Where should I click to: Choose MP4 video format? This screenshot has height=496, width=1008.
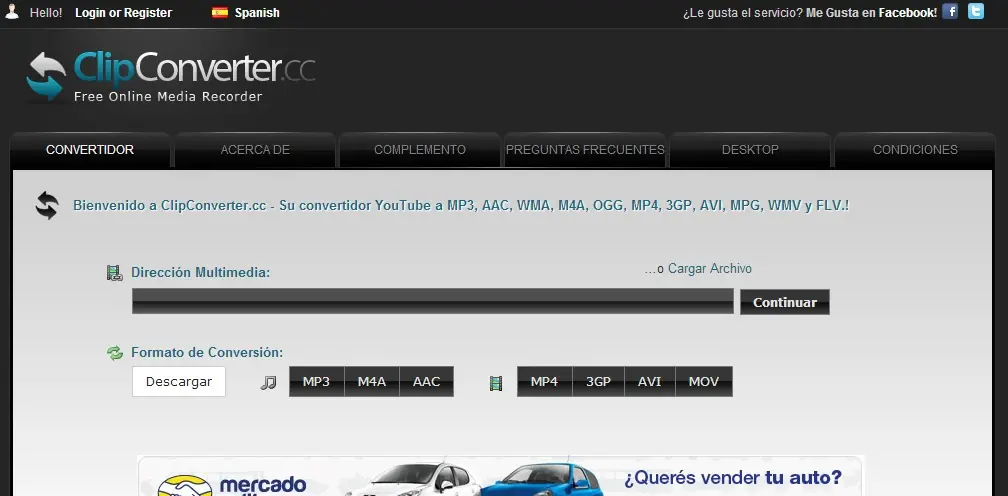tap(544, 382)
